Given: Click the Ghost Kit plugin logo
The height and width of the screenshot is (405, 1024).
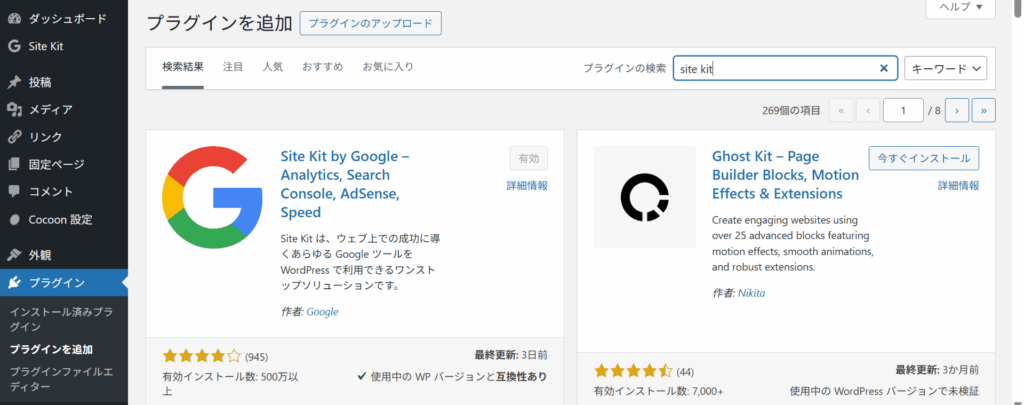Looking at the screenshot, I should click(645, 197).
